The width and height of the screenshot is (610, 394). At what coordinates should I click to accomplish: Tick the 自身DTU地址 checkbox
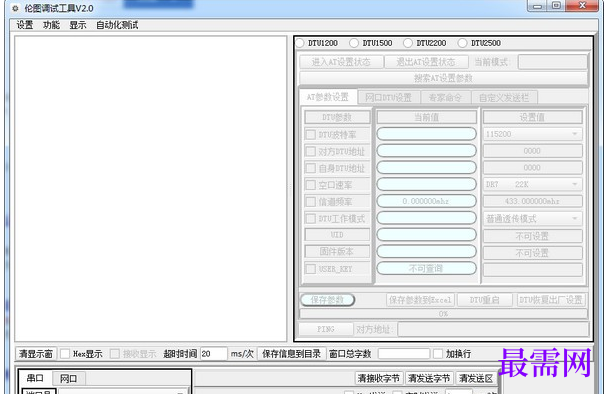(x=310, y=168)
